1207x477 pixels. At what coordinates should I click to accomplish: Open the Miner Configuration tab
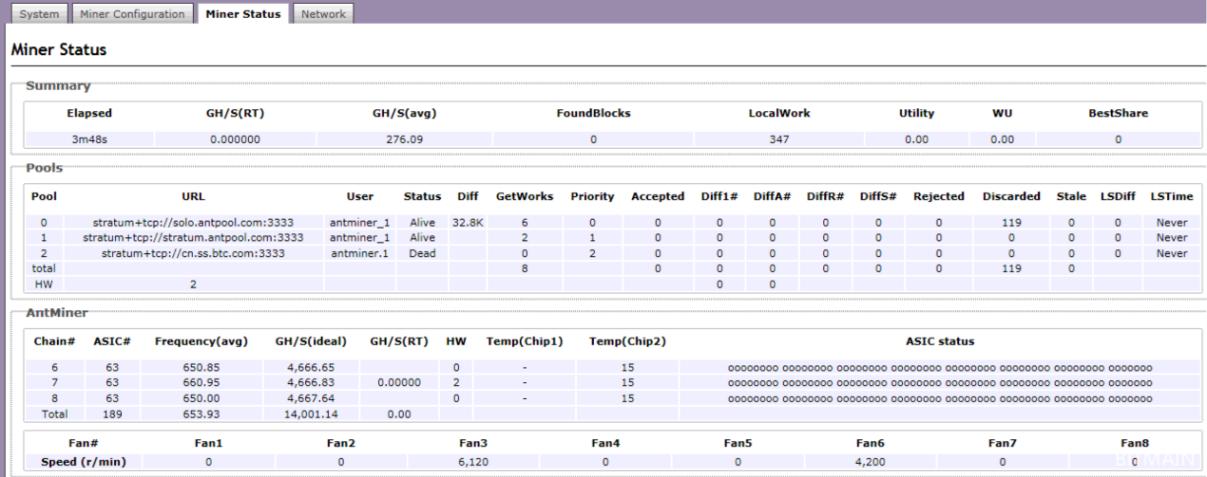tap(132, 15)
